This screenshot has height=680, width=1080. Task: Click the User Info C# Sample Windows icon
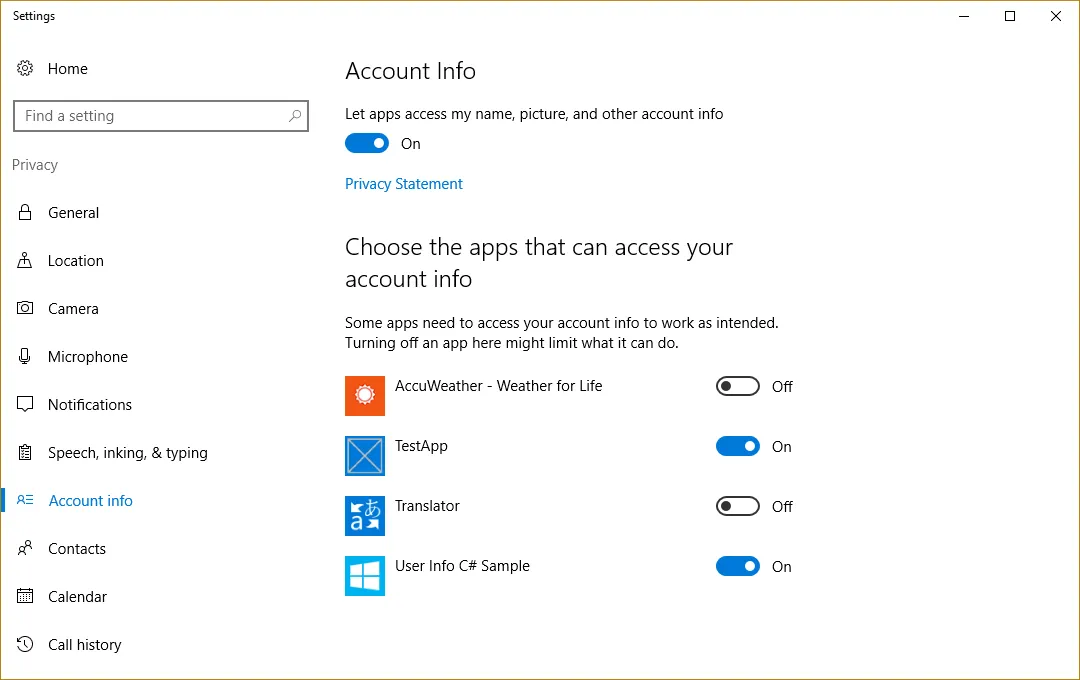click(365, 575)
